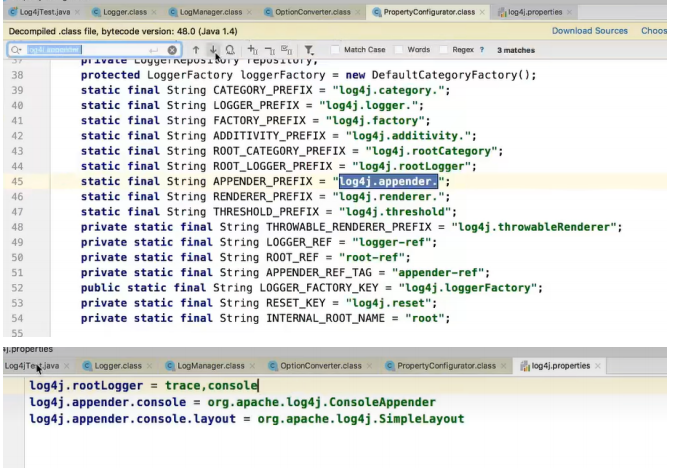This screenshot has width=675, height=468.
Task: Select all occurrences icon in find bar
Action: coord(286,50)
